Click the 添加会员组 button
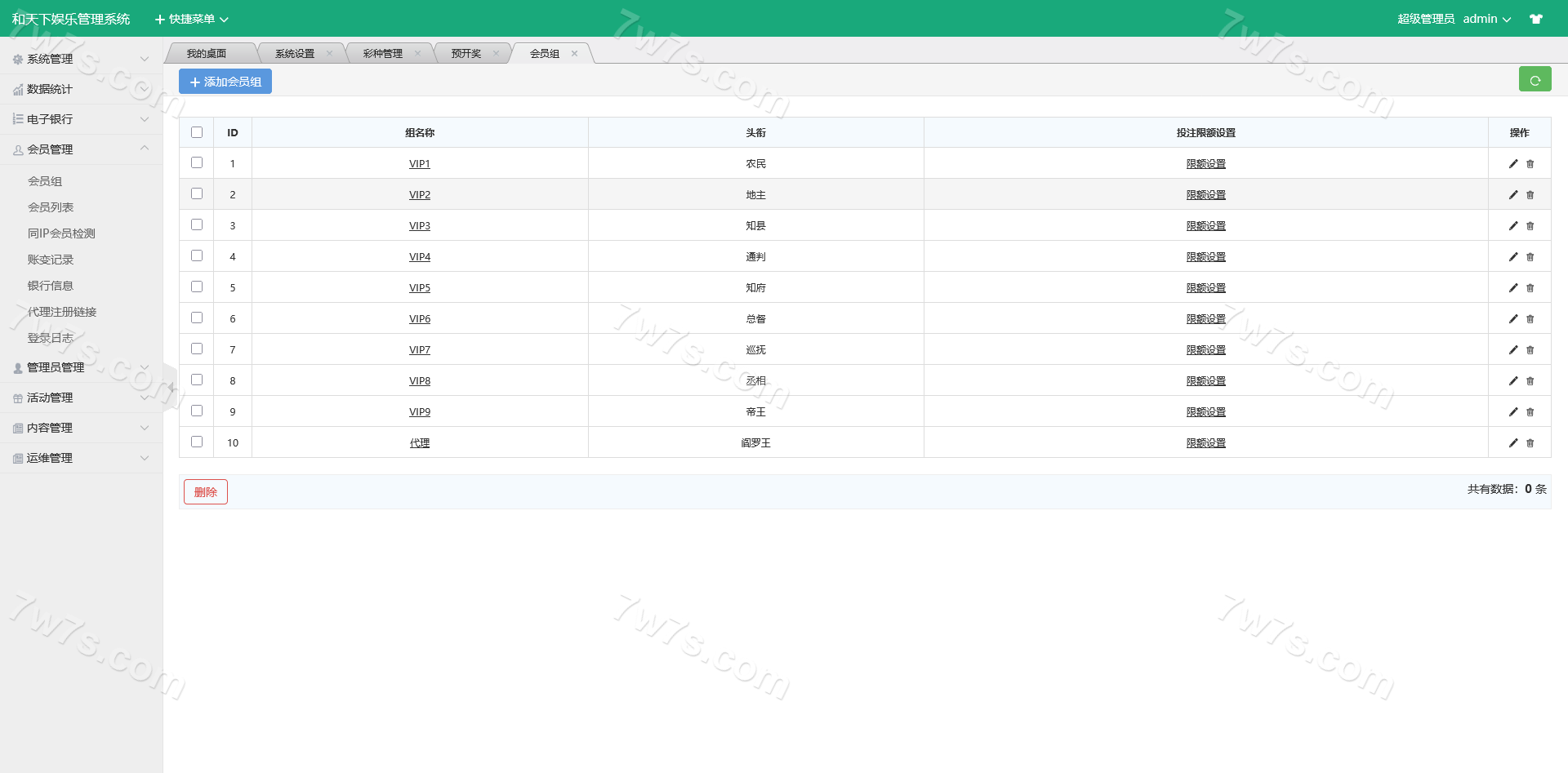This screenshot has height=773, width=1568. click(225, 82)
